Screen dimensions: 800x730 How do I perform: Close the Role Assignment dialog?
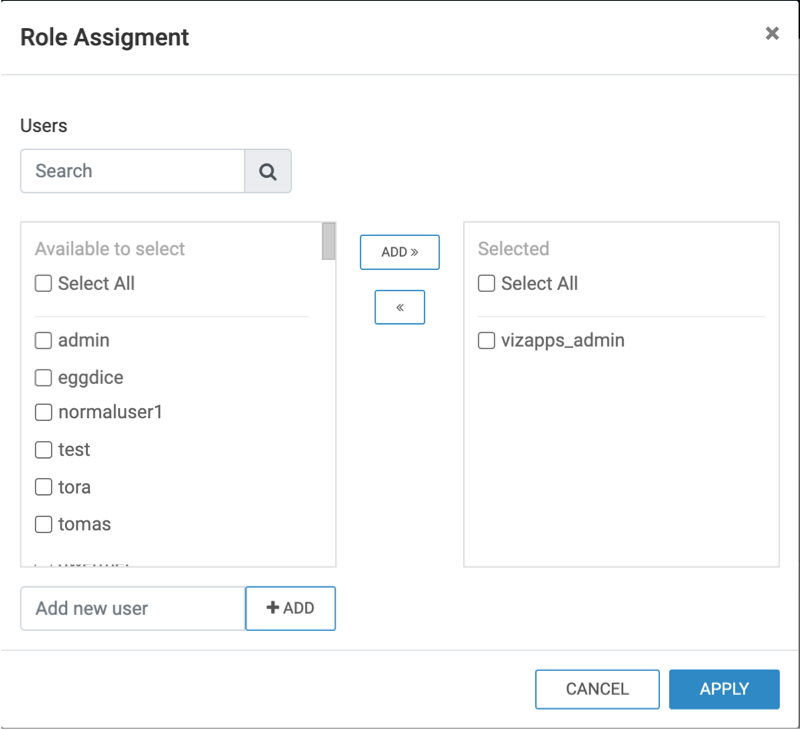(771, 33)
